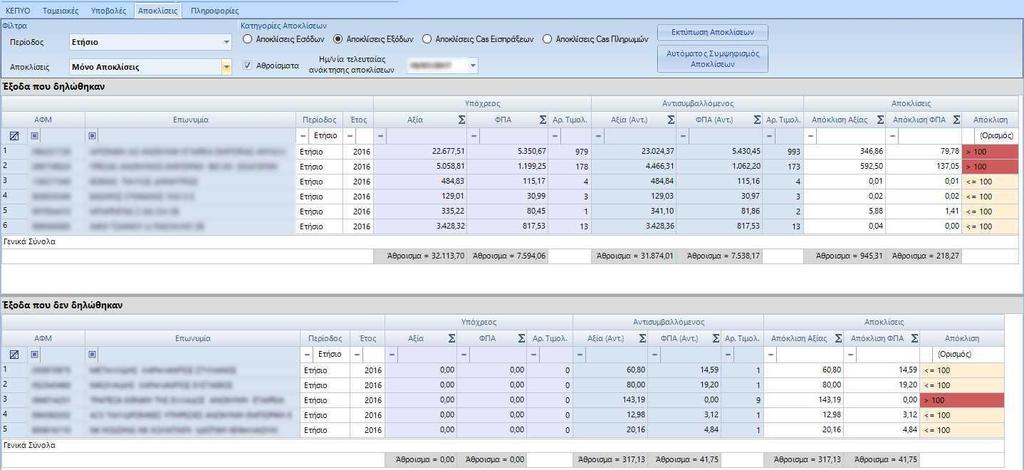Image resolution: width=1024 pixels, height=470 pixels.
Task: Click equals operator icon of Περίοδος filter in Έξοδα που δεν δηλώθηκαν
Action: (308, 354)
